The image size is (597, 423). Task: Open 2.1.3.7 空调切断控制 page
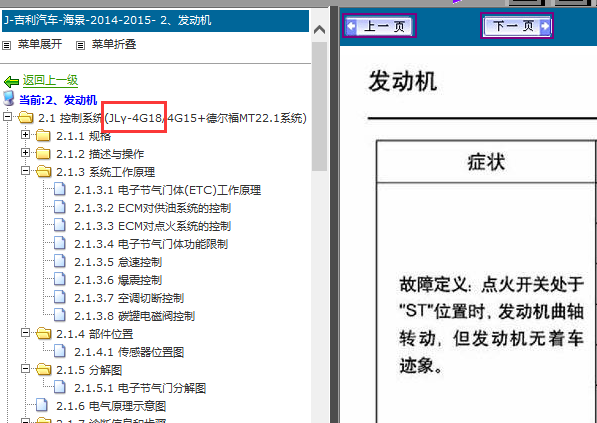[129, 298]
